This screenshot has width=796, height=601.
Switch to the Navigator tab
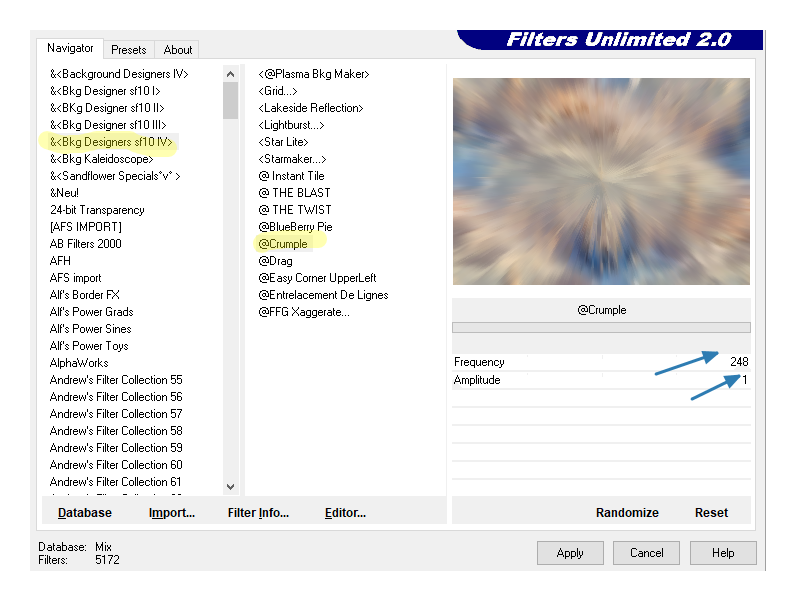click(x=70, y=48)
